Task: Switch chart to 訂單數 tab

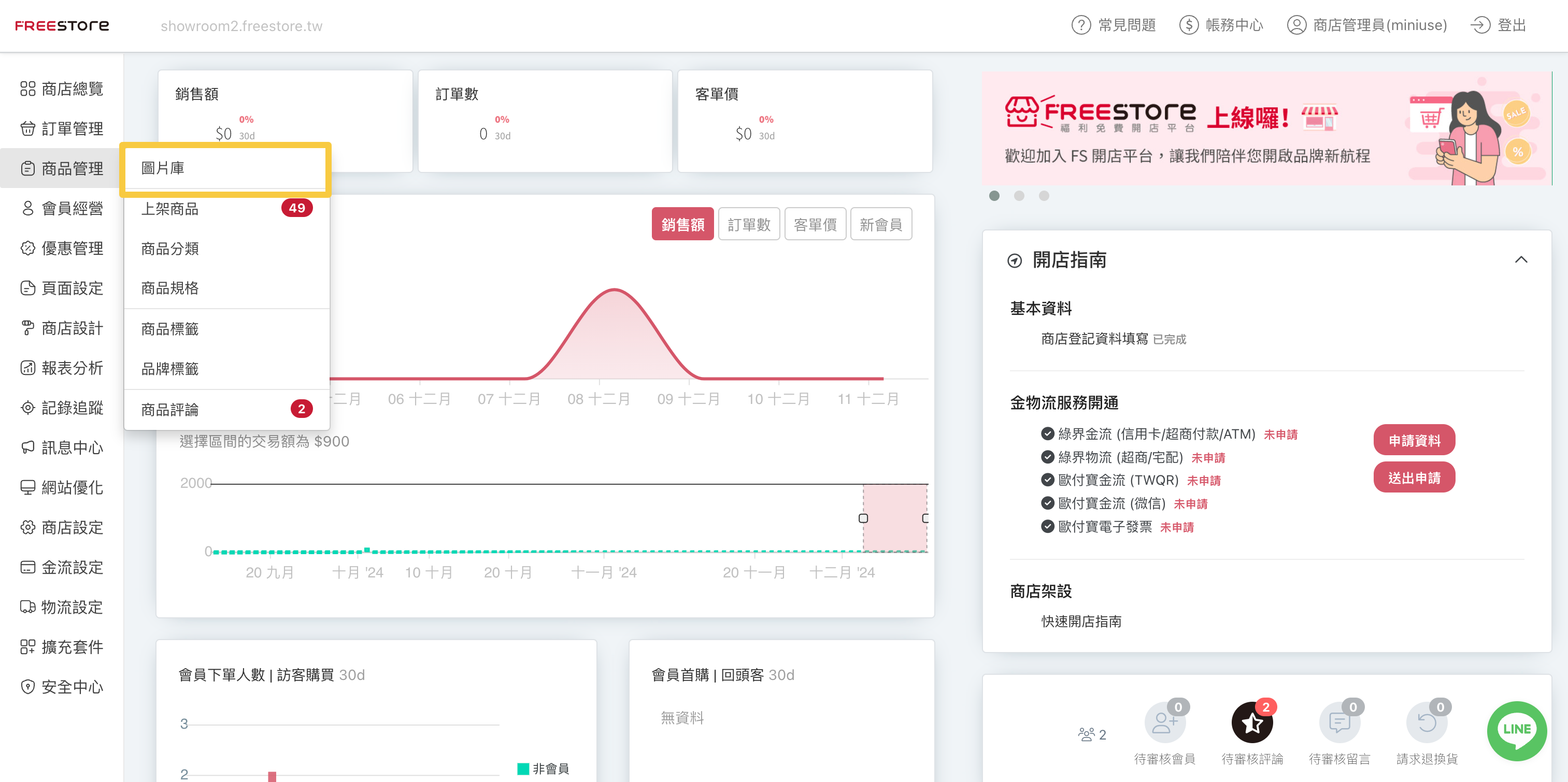Action: point(749,225)
